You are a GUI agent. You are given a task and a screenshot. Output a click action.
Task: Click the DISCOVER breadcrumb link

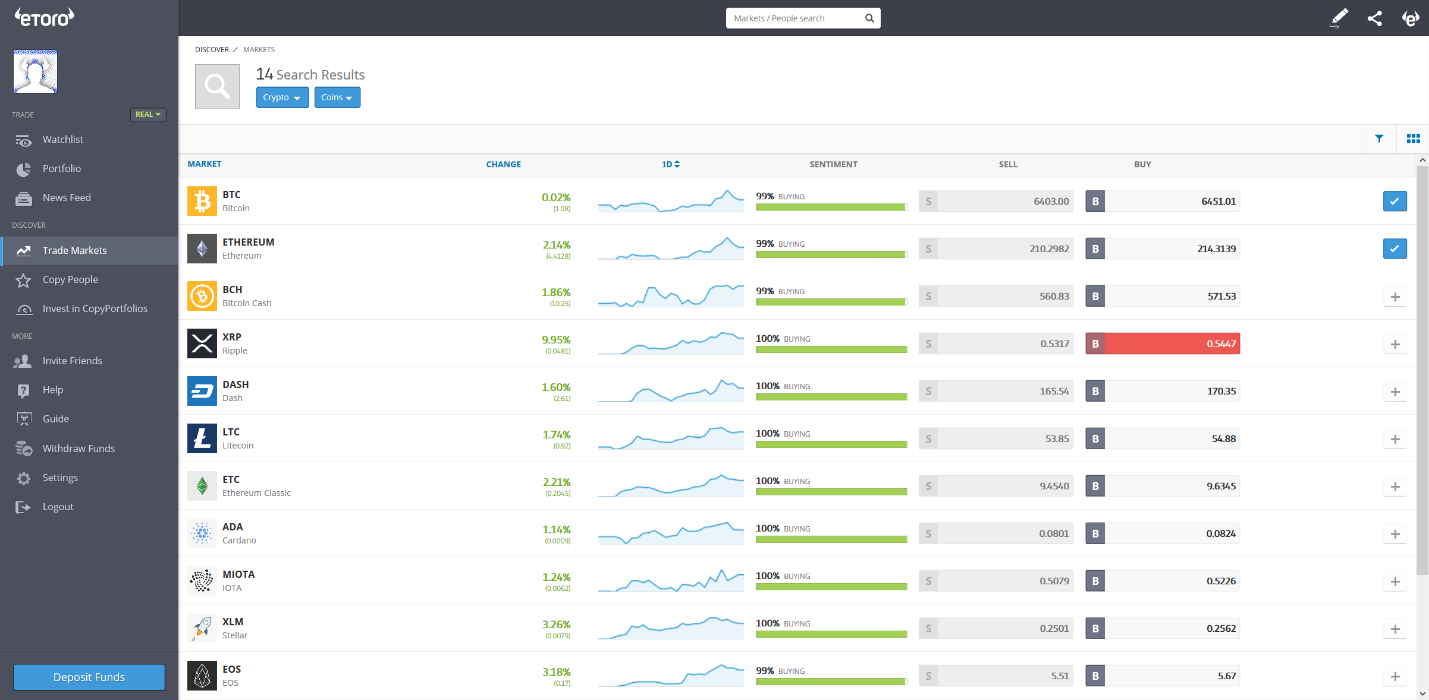(x=212, y=49)
